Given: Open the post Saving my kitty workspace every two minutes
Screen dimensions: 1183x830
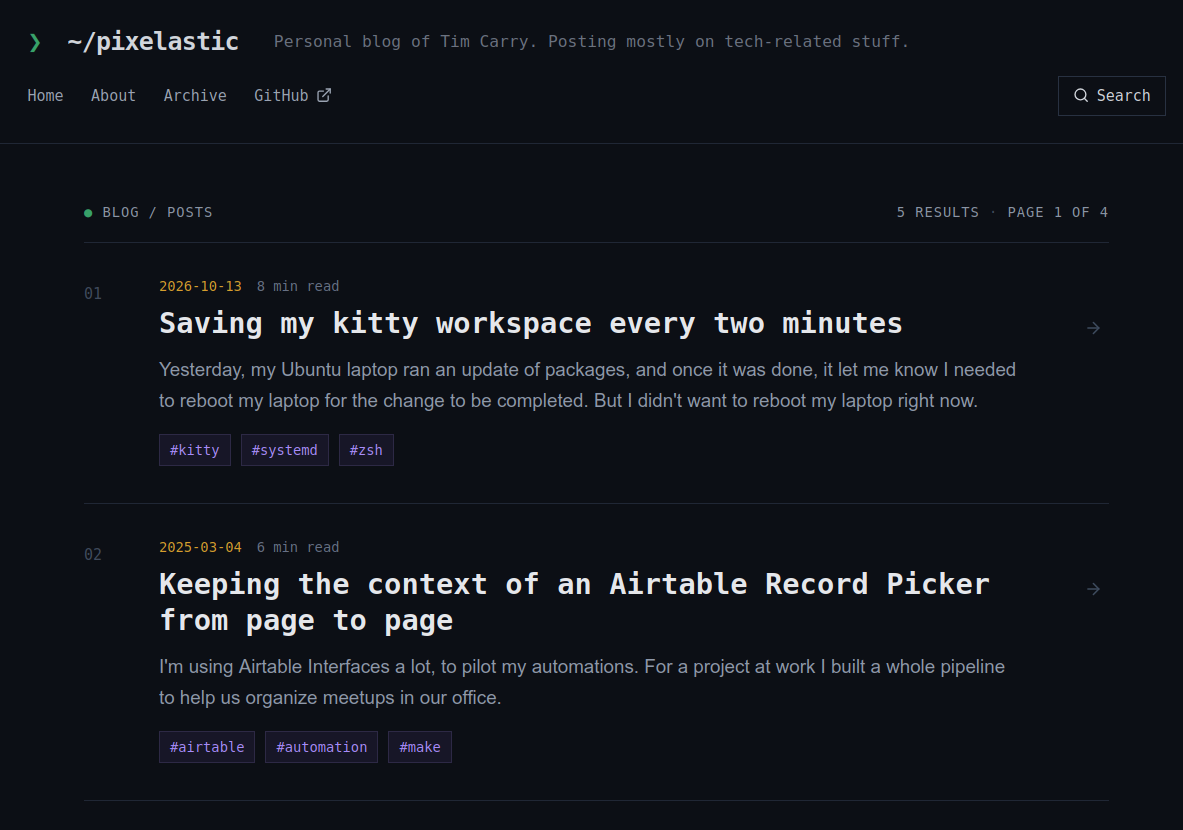Looking at the screenshot, I should pos(530,323).
